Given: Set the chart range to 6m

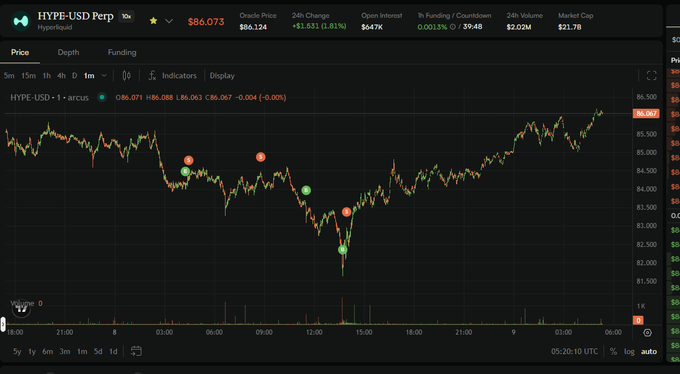Looking at the screenshot, I should pos(48,351).
